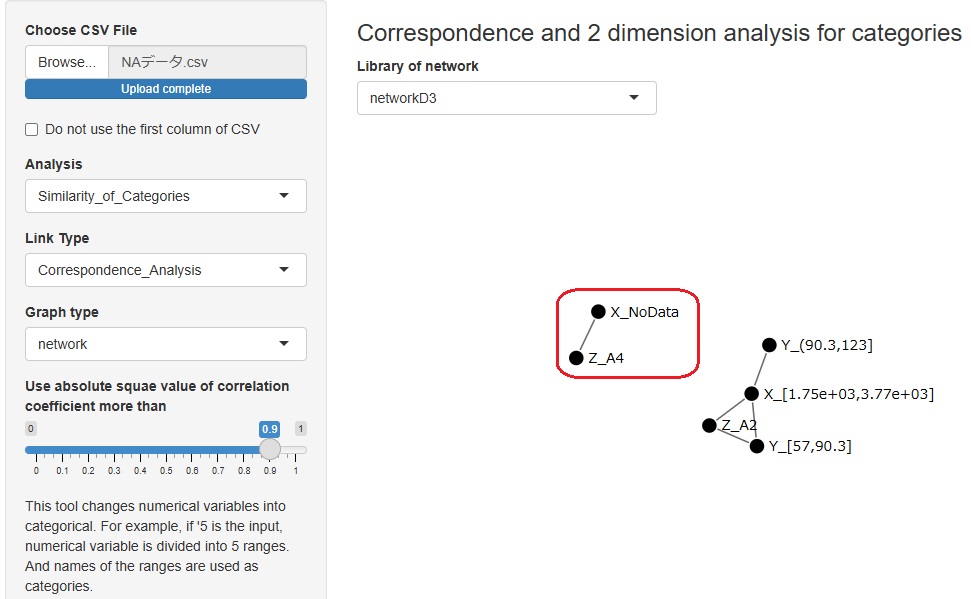The image size is (971, 599).
Task: Click the Z_A2 network node
Action: click(x=709, y=425)
